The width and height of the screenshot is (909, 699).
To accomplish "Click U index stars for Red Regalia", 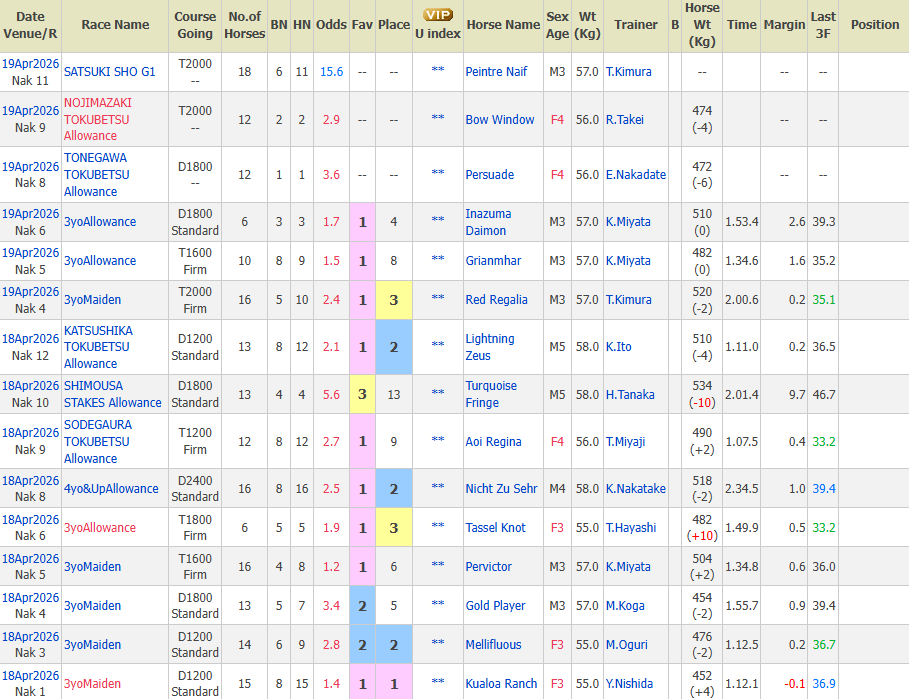I will (438, 298).
